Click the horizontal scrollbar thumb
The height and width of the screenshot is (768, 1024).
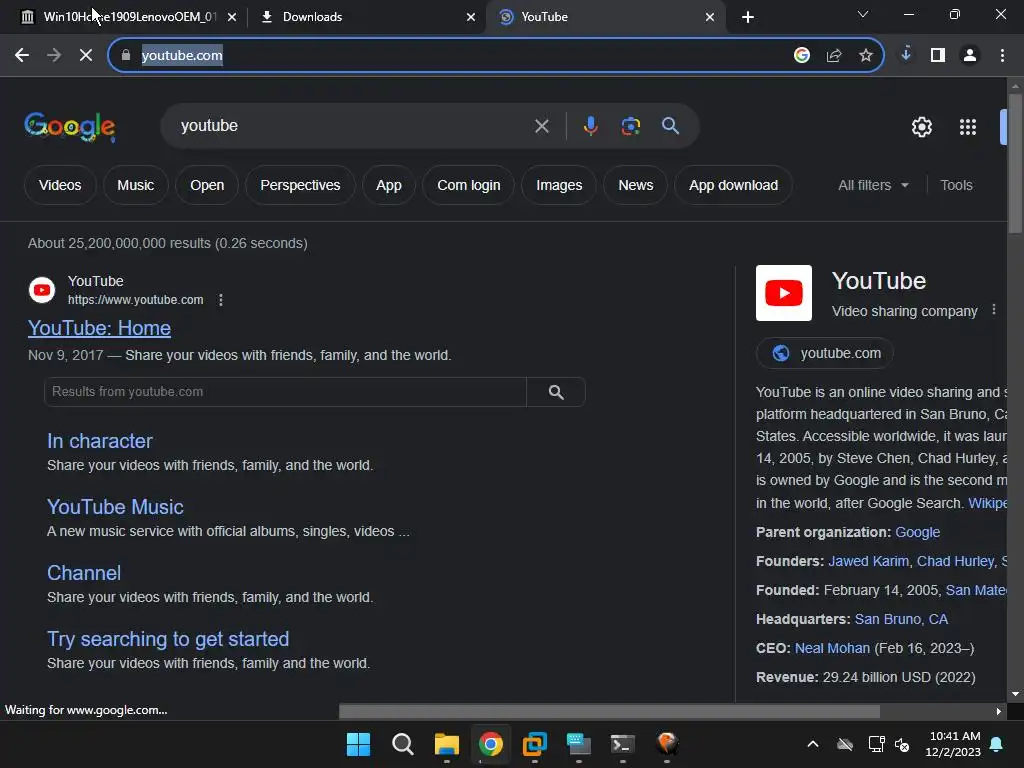(609, 711)
